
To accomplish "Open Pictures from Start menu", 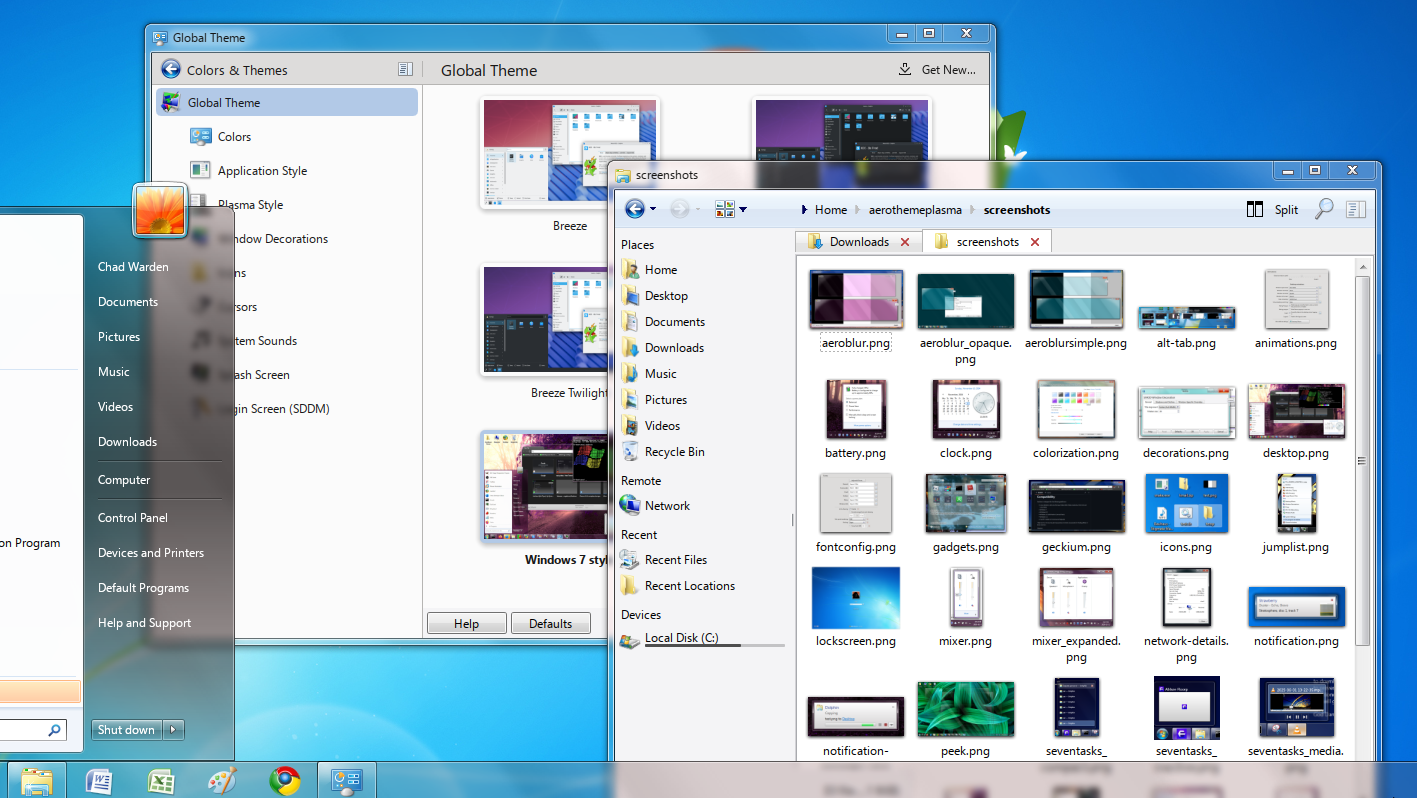I will (119, 337).
